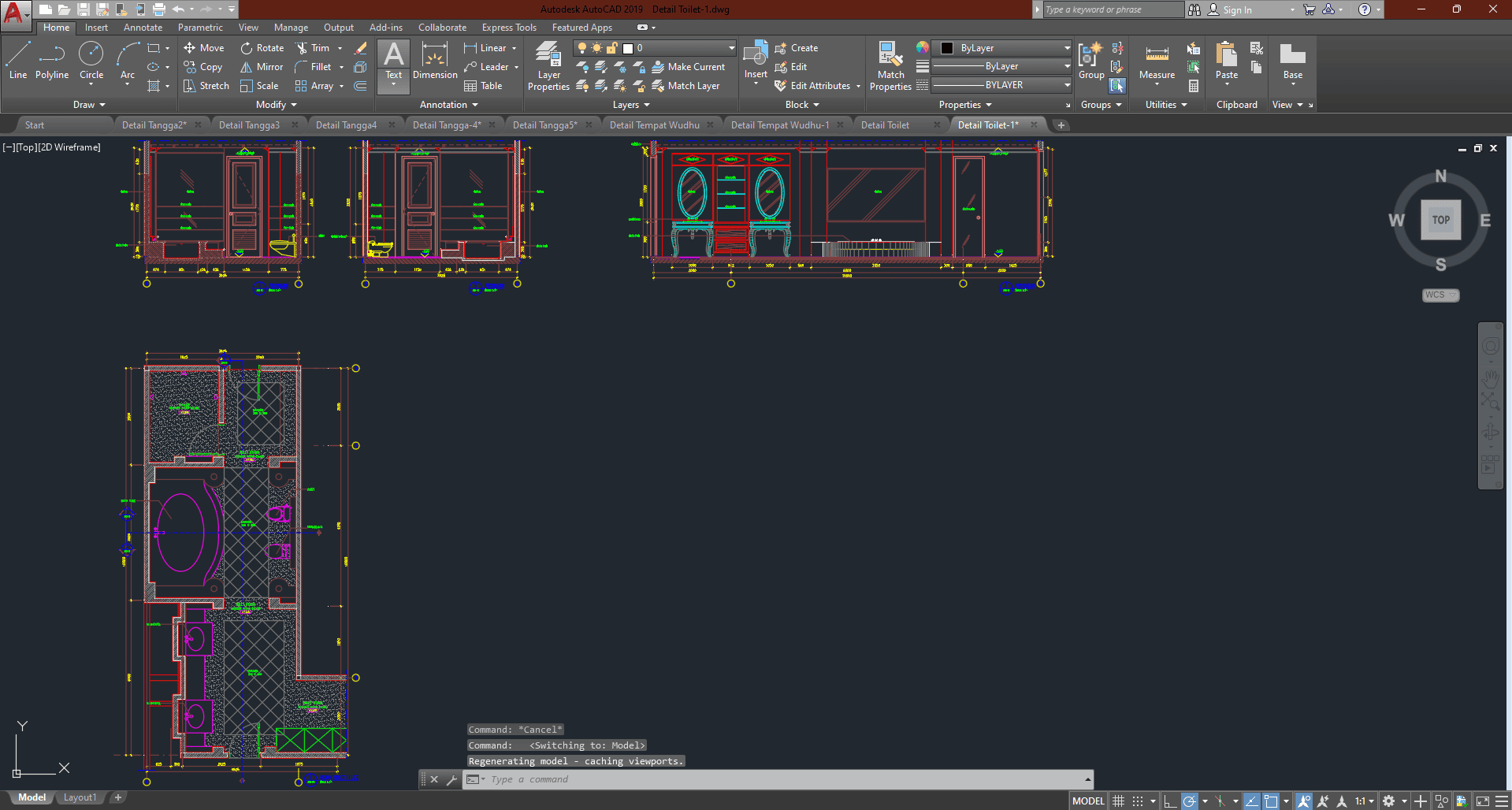This screenshot has width=1512, height=810.
Task: Click the command line input field
Action: 780,779
